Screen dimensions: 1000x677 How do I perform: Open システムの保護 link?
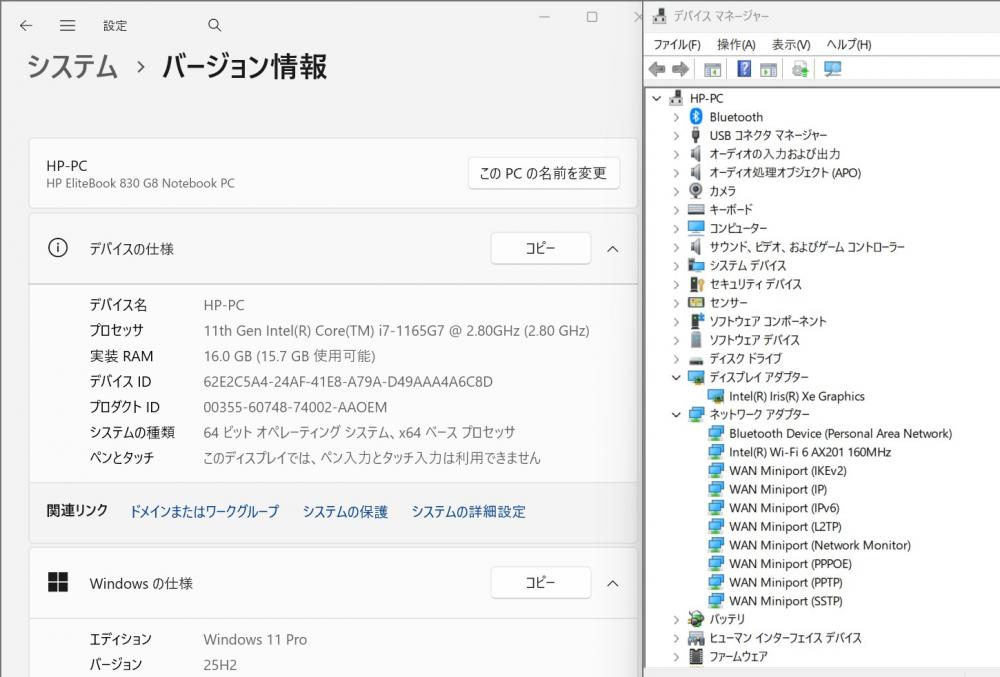pos(345,511)
